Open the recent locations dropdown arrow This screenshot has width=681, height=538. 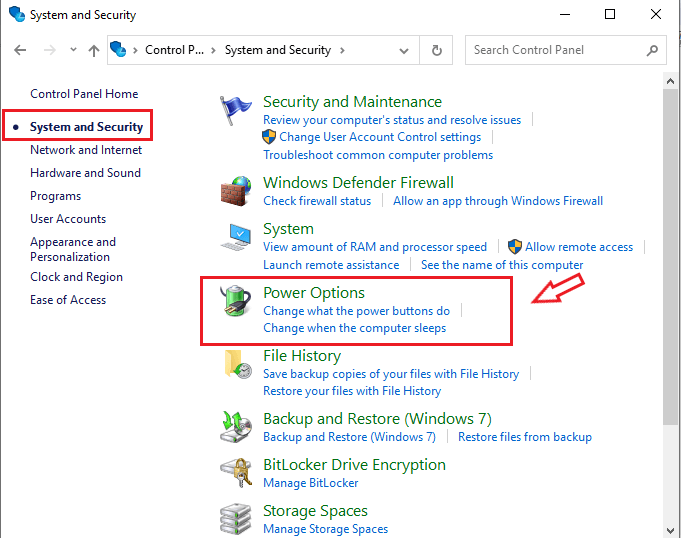[73, 50]
